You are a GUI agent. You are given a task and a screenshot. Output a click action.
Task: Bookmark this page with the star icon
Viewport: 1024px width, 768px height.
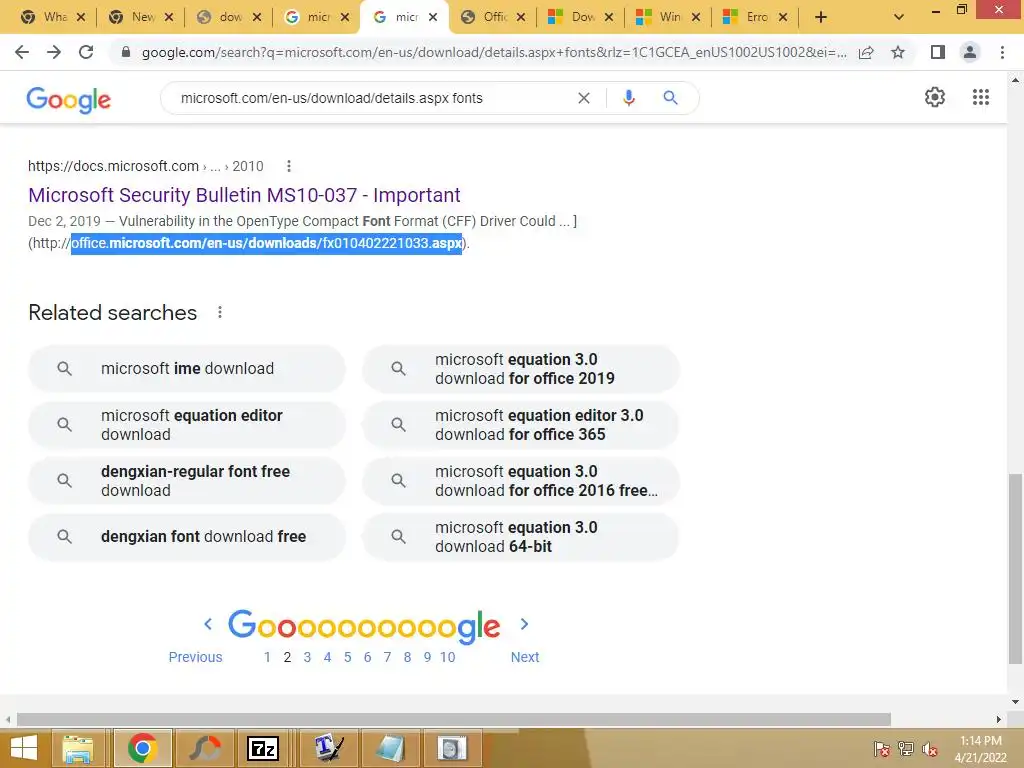pyautogui.click(x=898, y=52)
